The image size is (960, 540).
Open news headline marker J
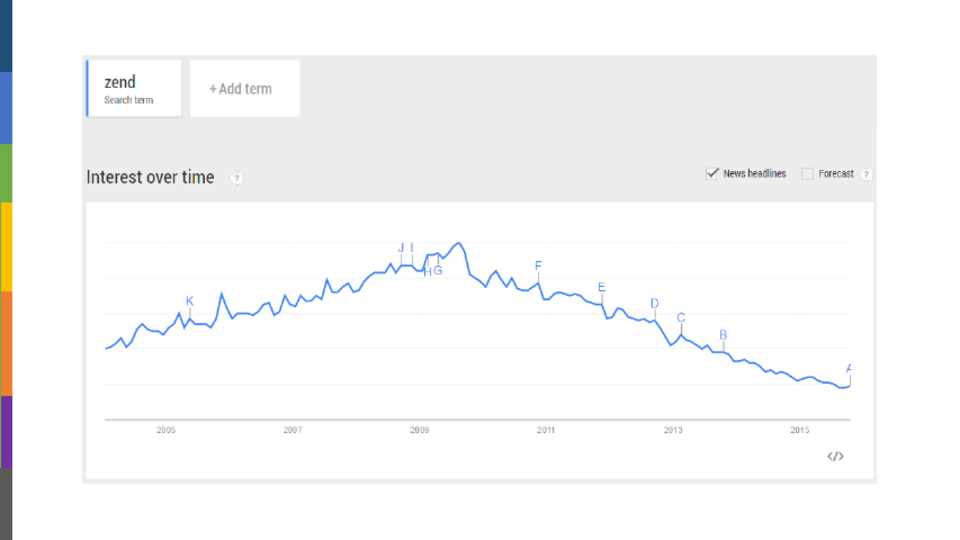[x=401, y=248]
